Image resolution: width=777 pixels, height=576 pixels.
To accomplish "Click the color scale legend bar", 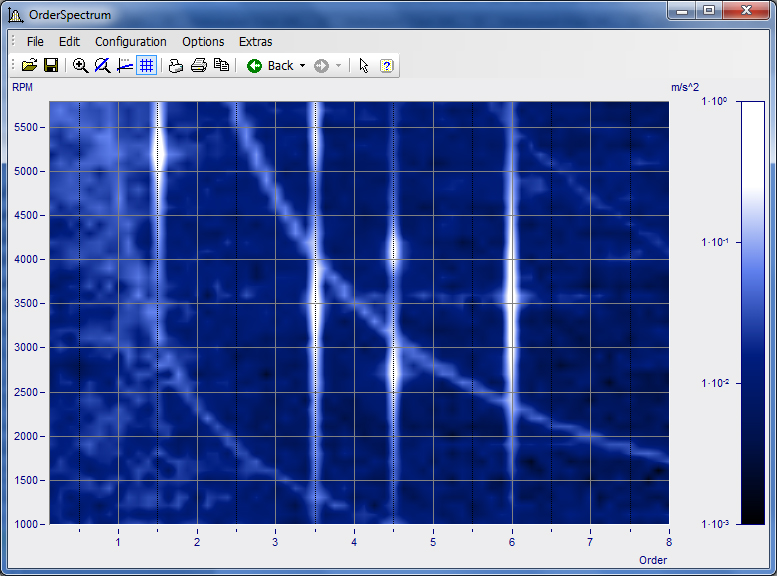I will pos(752,312).
